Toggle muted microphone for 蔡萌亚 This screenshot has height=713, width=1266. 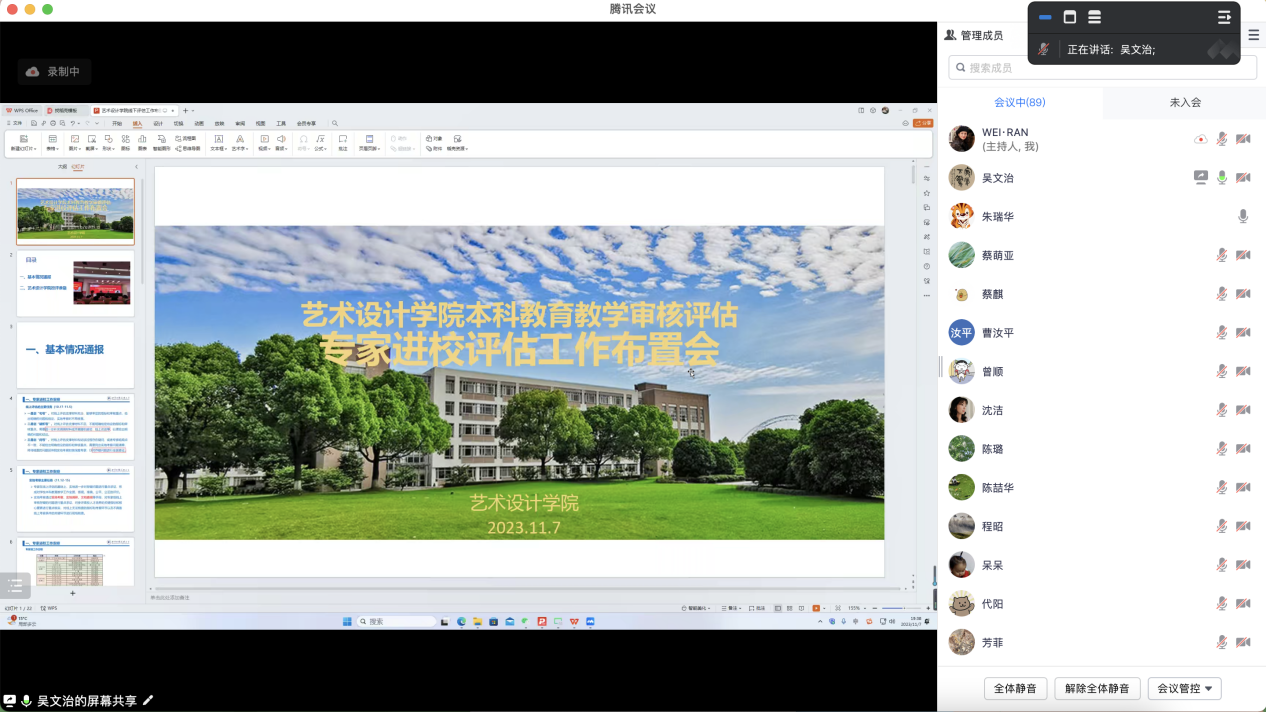tap(1221, 255)
